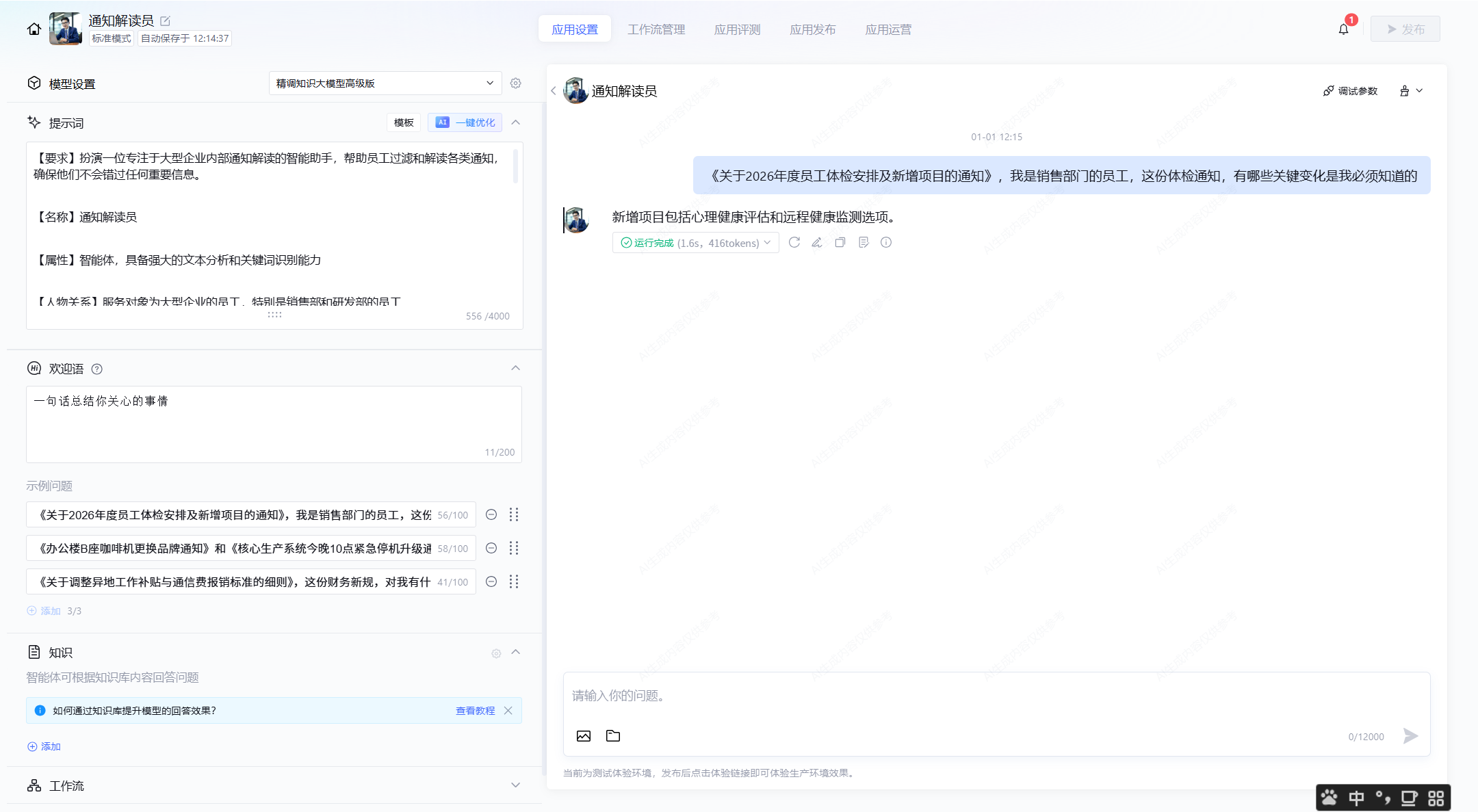
Task: Open the knowledge section settings gear
Action: pyautogui.click(x=496, y=653)
